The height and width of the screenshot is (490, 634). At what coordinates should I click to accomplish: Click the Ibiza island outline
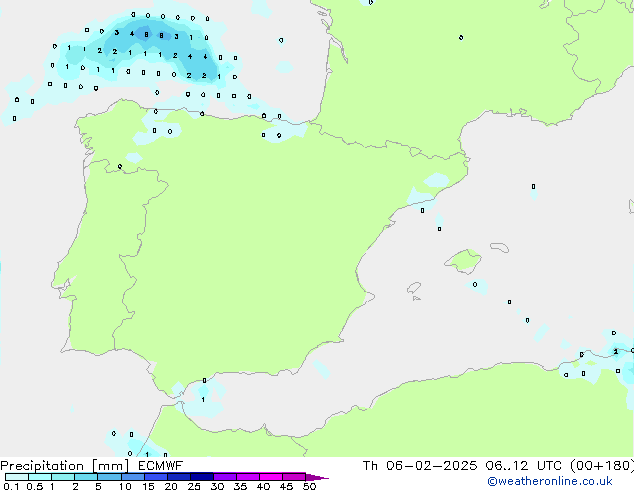(x=414, y=288)
